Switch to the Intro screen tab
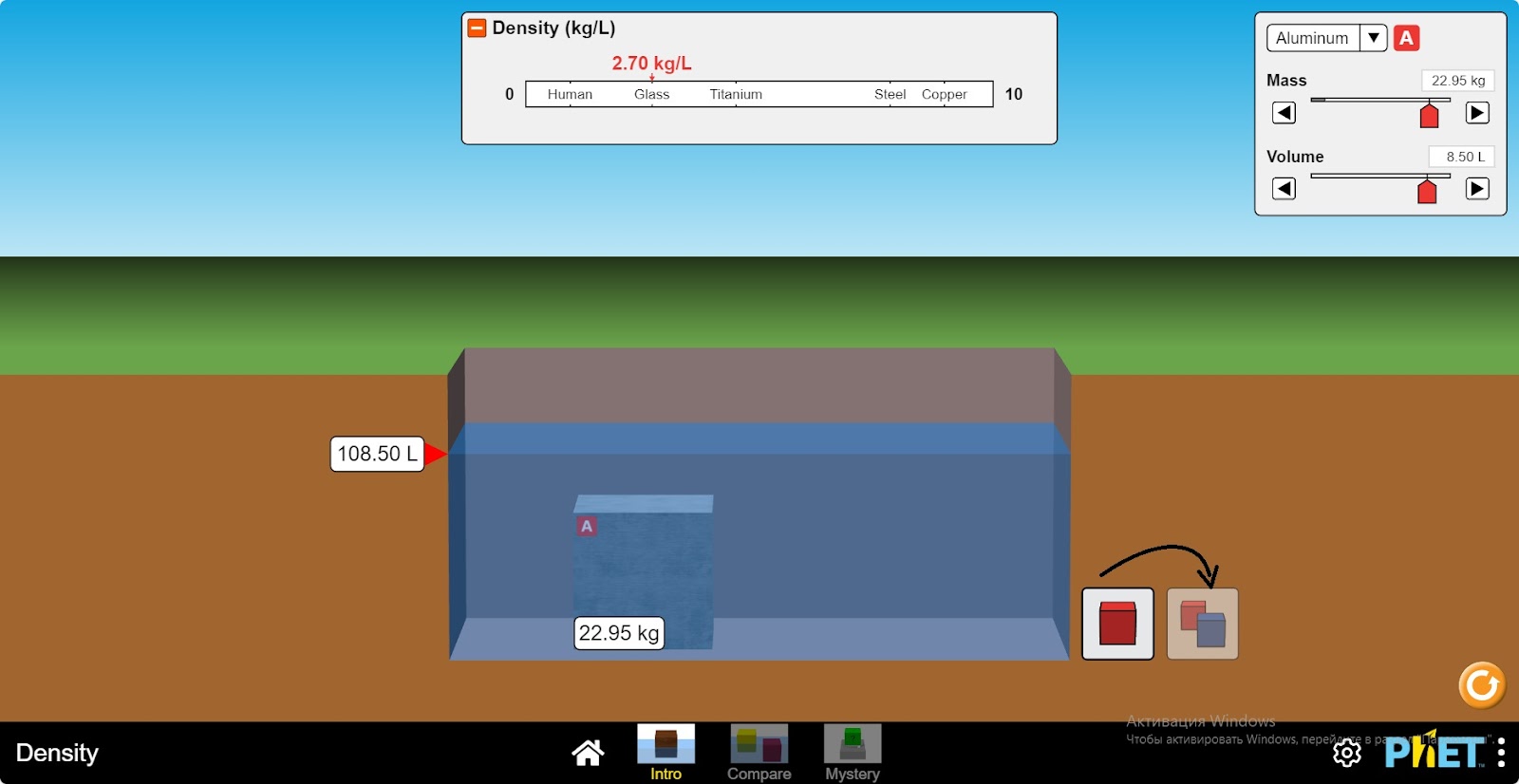This screenshot has width=1519, height=784. click(666, 753)
